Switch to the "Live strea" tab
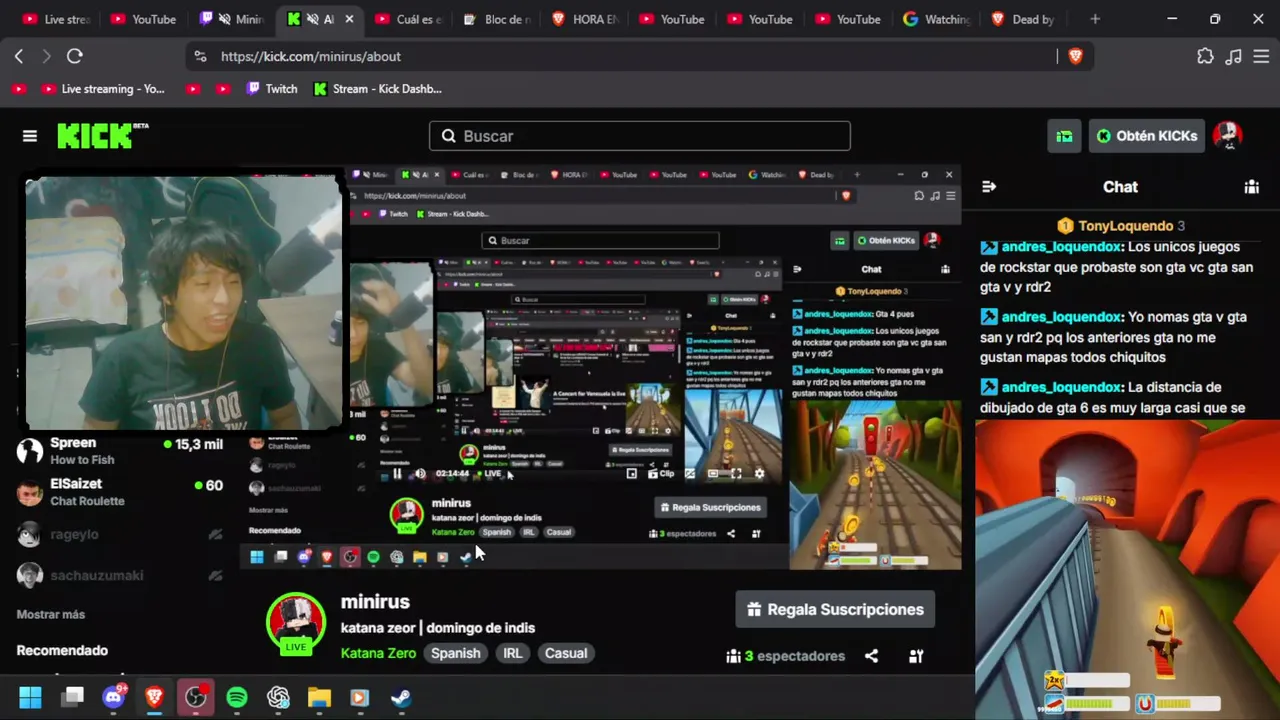 pos(57,19)
